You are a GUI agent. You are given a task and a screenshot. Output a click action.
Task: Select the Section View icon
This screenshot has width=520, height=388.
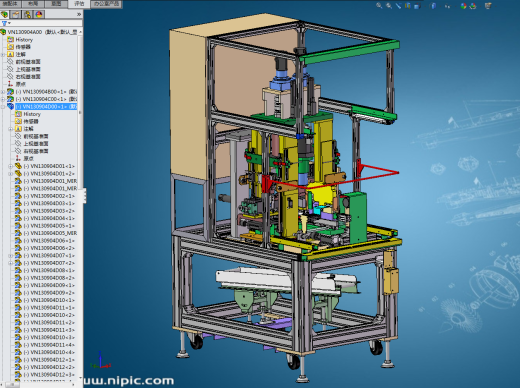(x=408, y=5)
